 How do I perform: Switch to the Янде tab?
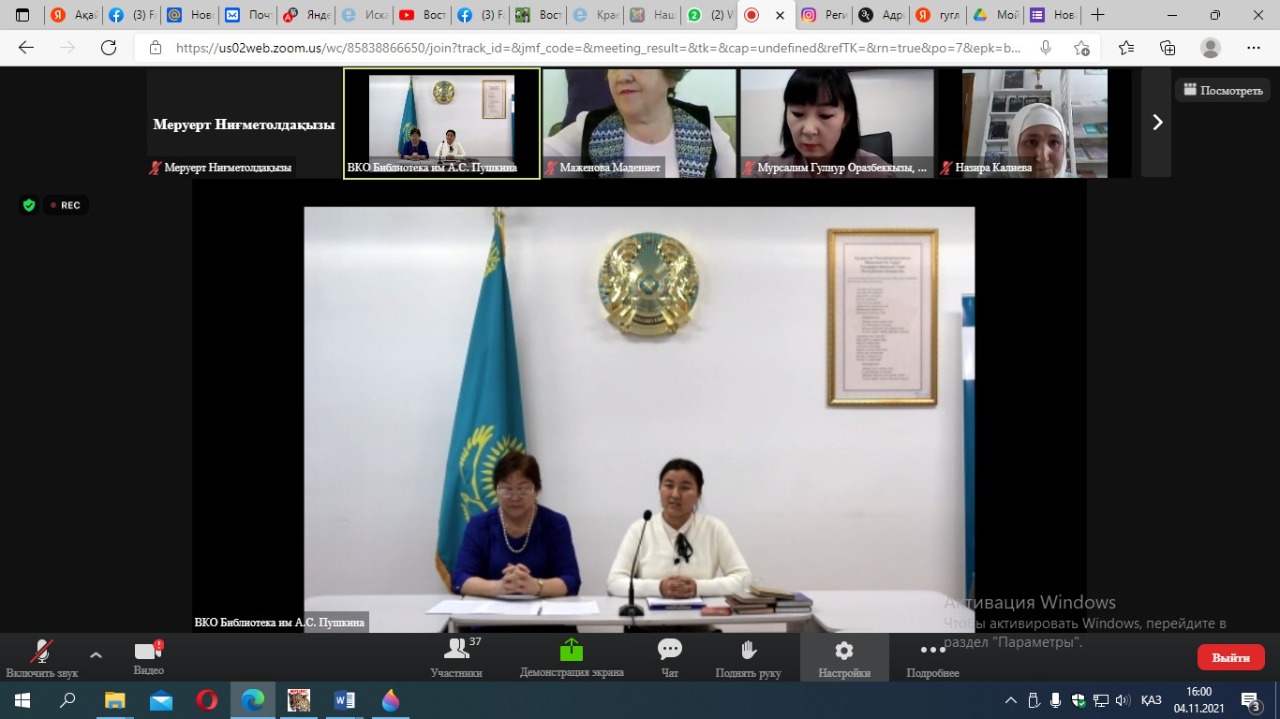(305, 15)
